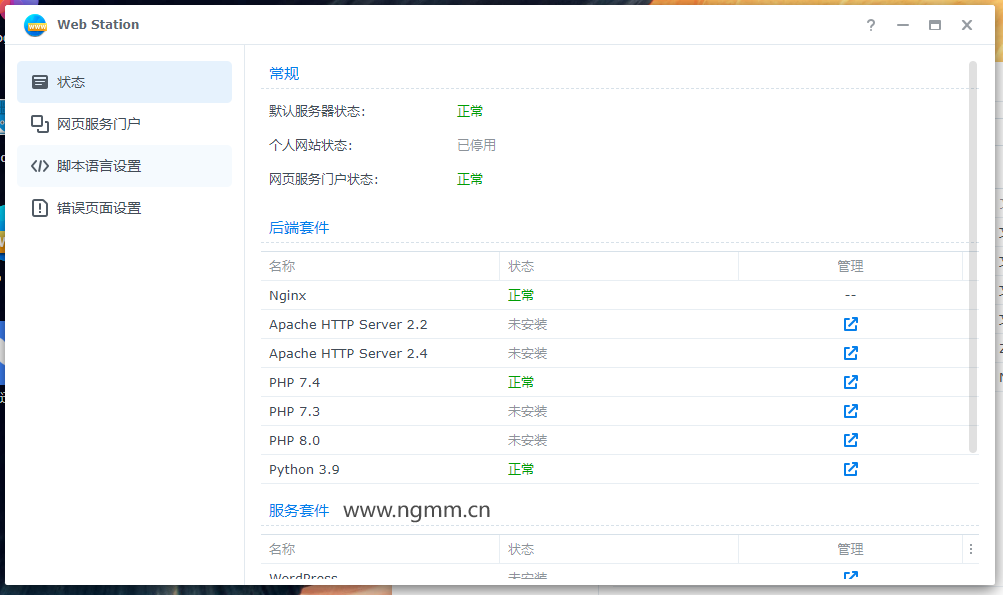Viewport: 1003px width, 595px height.
Task: Click the PHP 7.4 manage button
Action: tap(849, 382)
